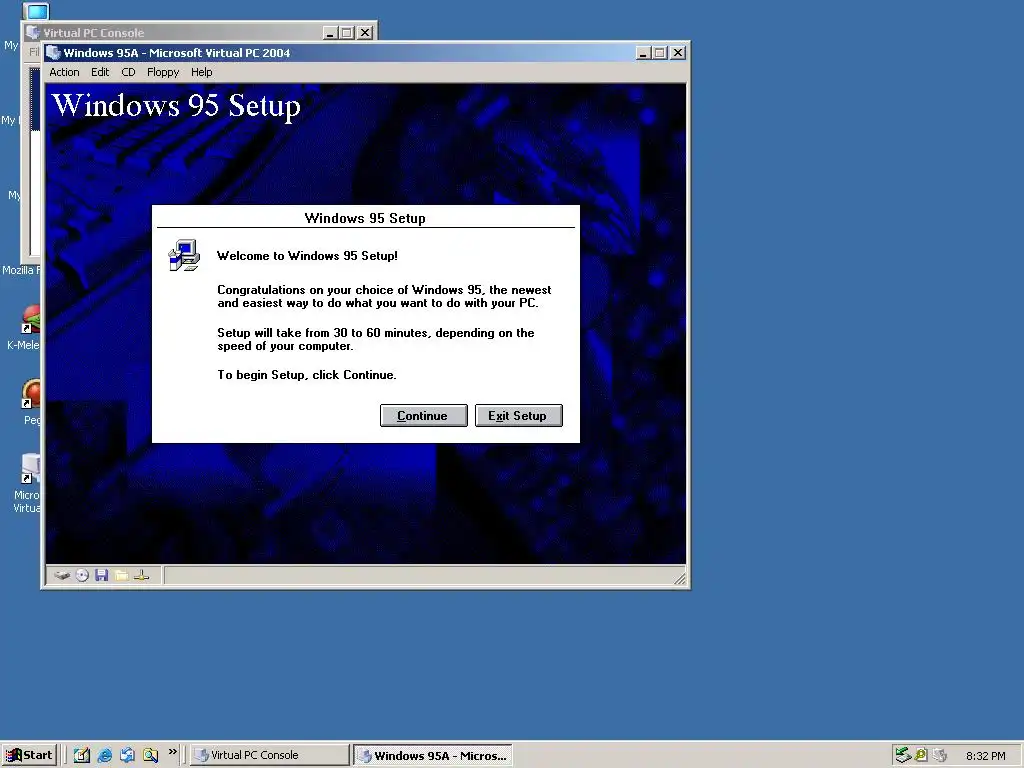Close the Virtual PC Console window
Viewport: 1024px width, 768px height.
[365, 33]
